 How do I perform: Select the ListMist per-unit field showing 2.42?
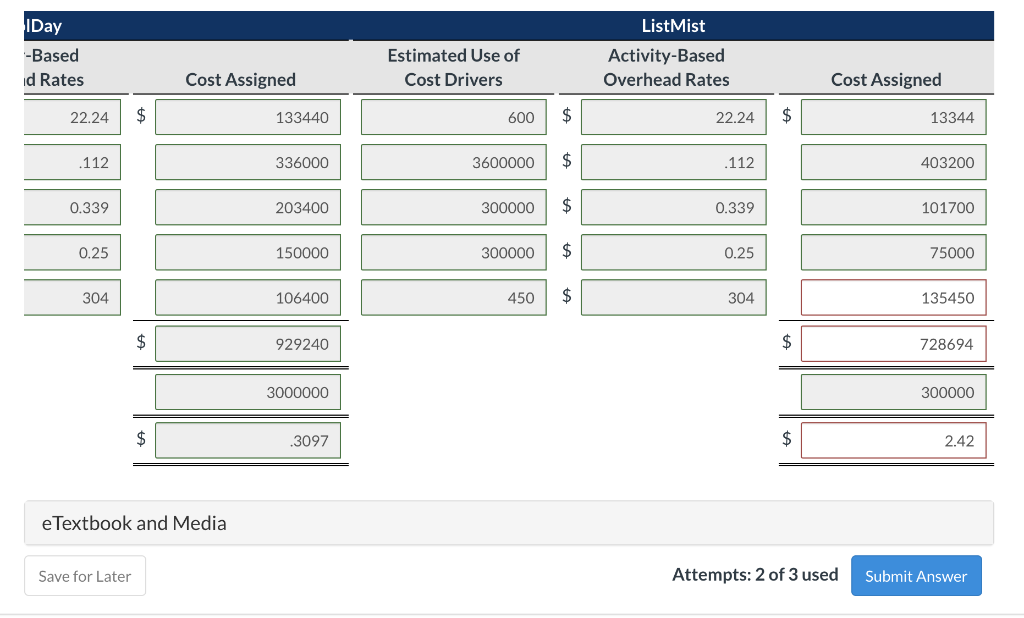point(893,440)
